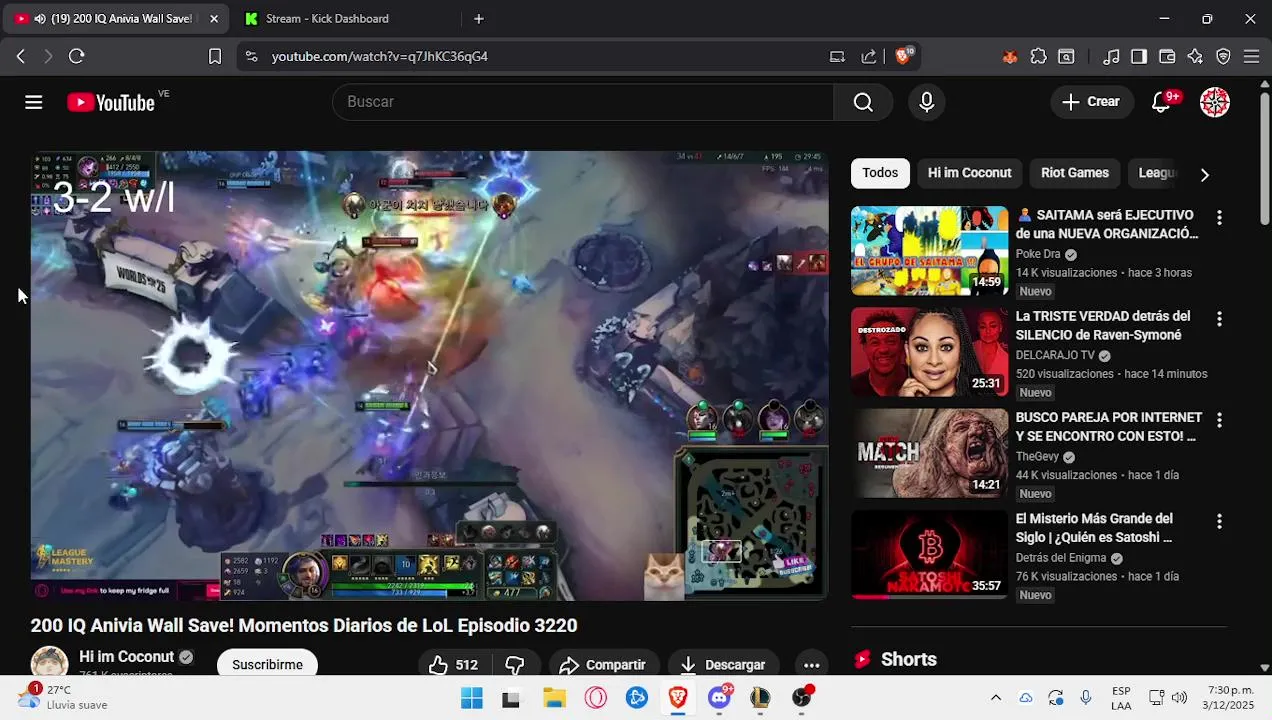This screenshot has width=1272, height=720.
Task: Open Discord from the taskbar
Action: (x=719, y=698)
